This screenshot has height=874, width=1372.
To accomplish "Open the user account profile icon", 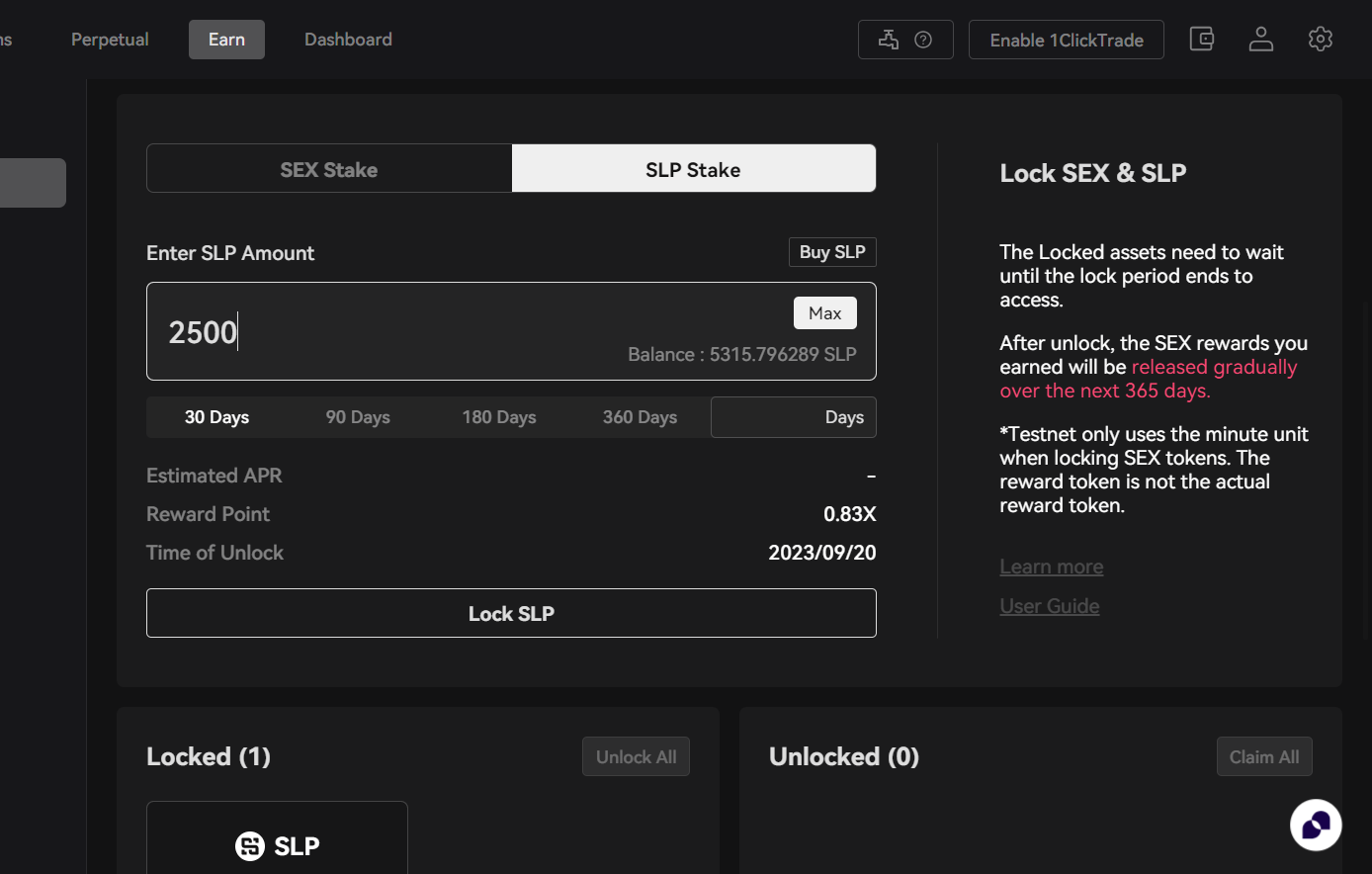I will (1261, 40).
